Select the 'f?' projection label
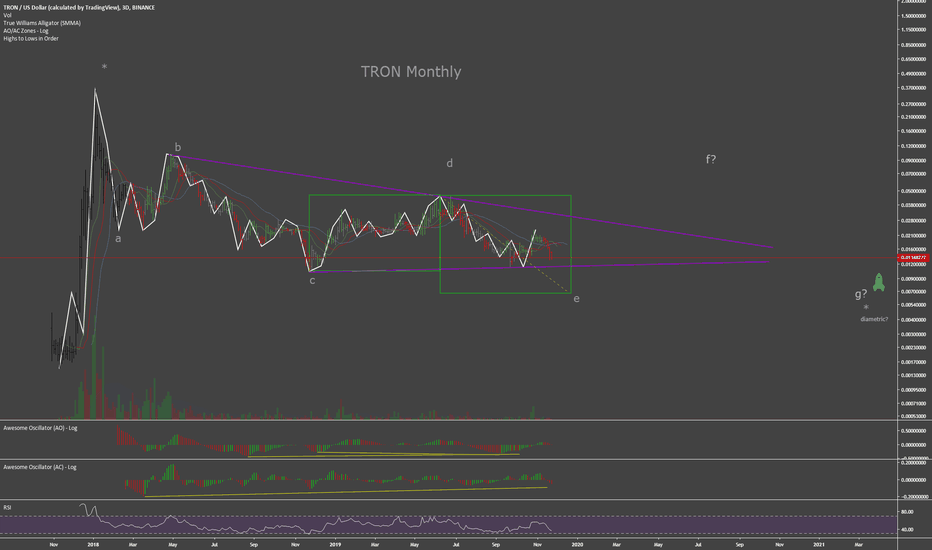Viewport: 932px width, 550px height. tap(711, 159)
